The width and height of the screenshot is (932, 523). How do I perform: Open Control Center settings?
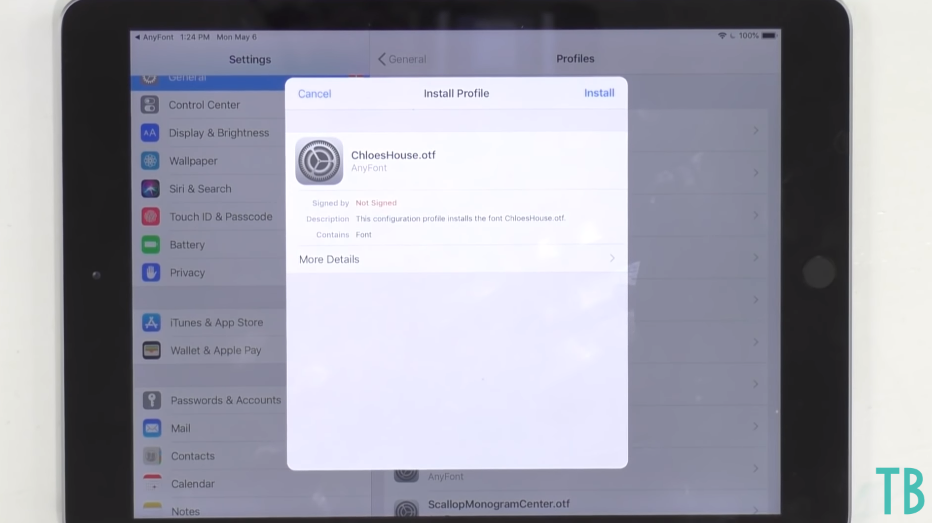tap(210, 105)
